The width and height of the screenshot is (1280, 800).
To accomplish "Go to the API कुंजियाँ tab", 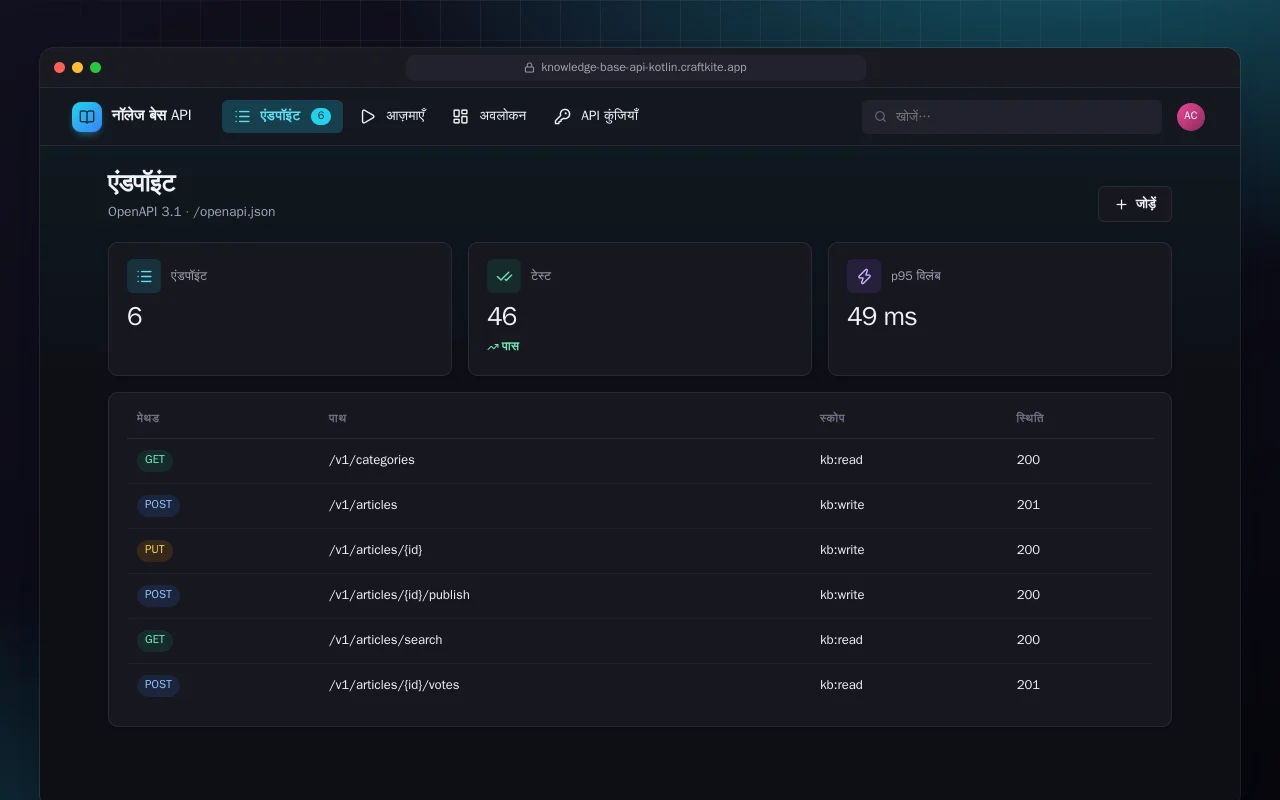I will tap(596, 117).
